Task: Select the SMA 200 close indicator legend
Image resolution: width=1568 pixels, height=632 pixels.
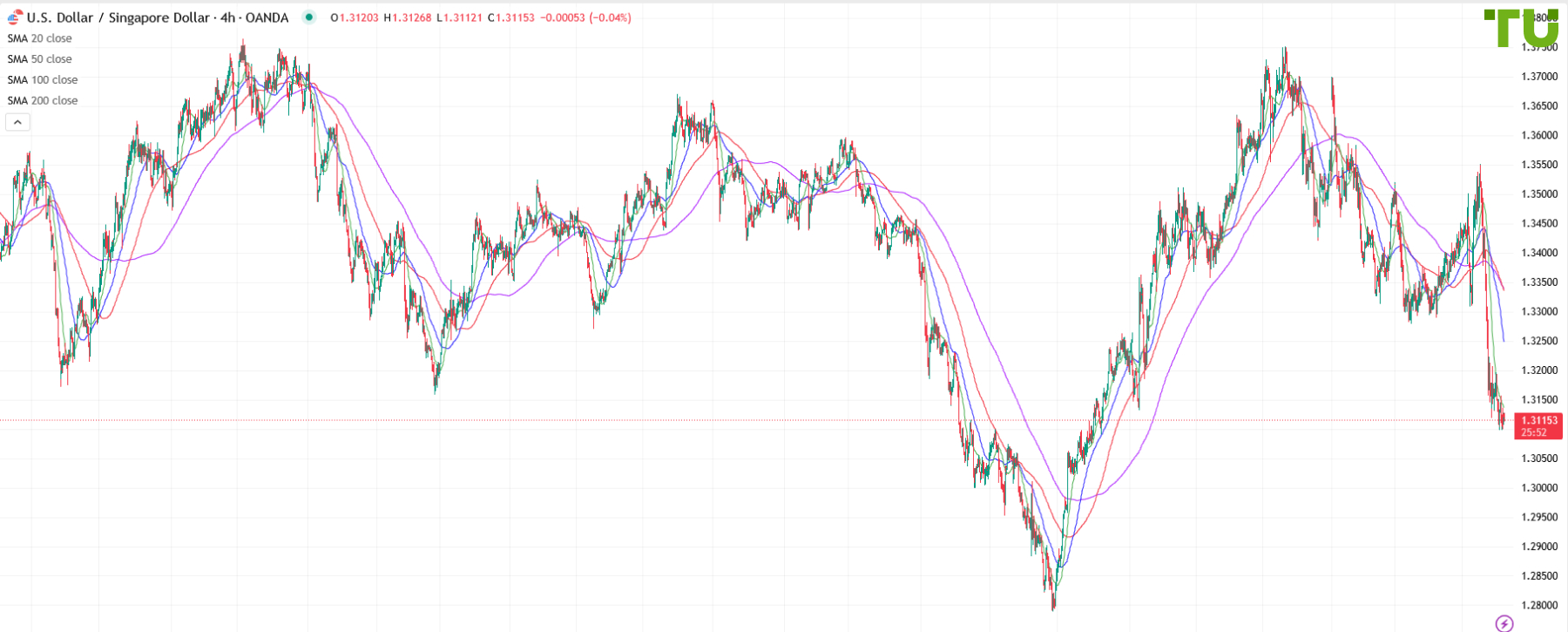Action: tap(43, 101)
